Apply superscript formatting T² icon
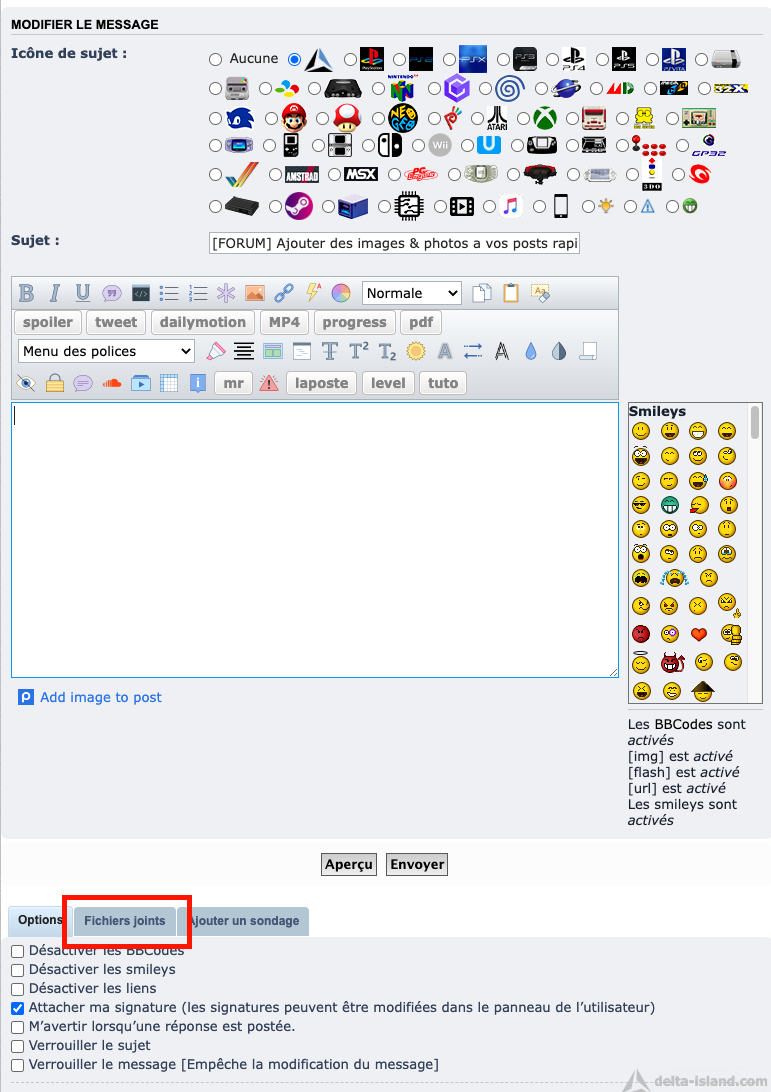Image resolution: width=771 pixels, height=1092 pixels. (359, 351)
